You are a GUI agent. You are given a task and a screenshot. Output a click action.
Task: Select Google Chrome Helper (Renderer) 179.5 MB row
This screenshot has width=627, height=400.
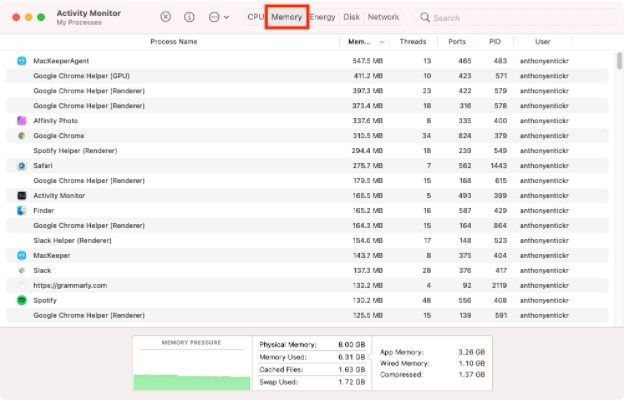pos(307,180)
